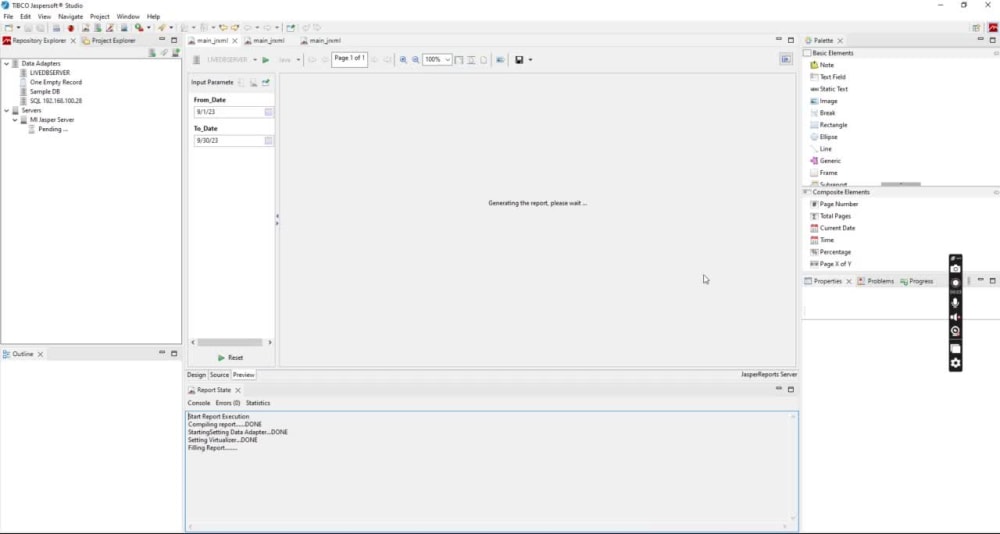Open the 100% zoom level combo box
1000x534 pixels.
tap(438, 60)
